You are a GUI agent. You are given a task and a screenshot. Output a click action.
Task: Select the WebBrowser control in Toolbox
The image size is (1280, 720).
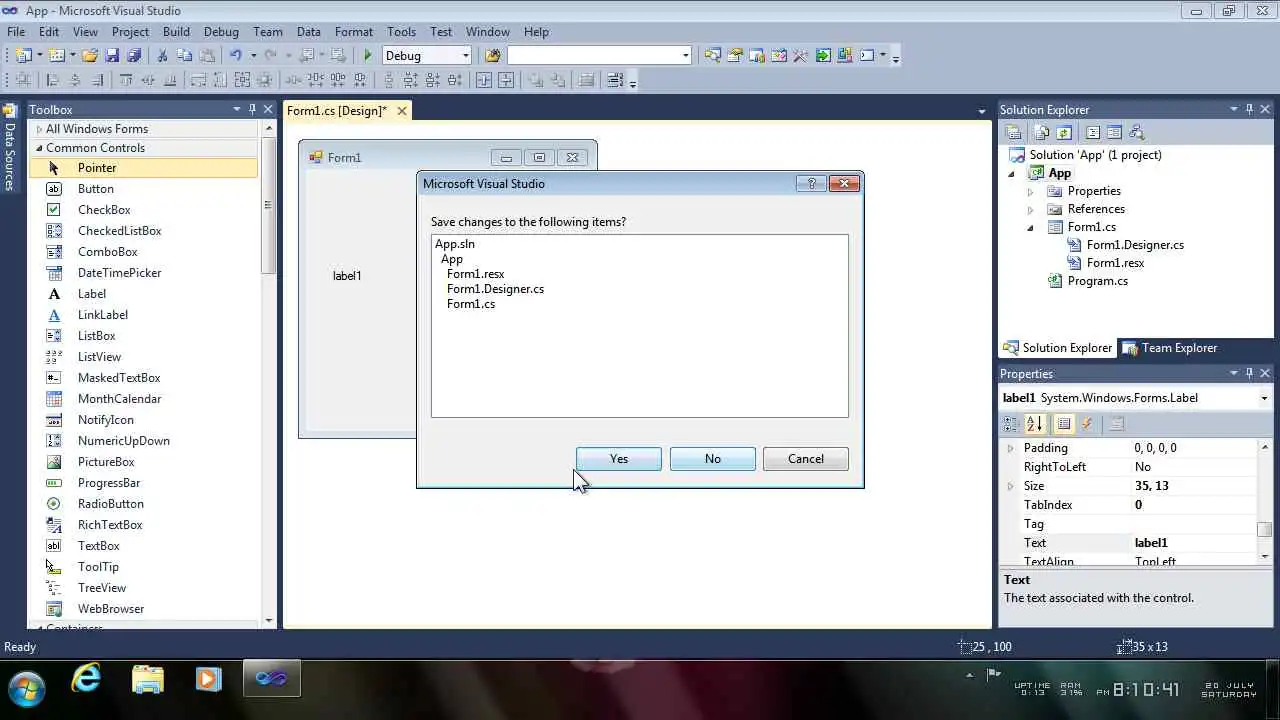click(144, 609)
